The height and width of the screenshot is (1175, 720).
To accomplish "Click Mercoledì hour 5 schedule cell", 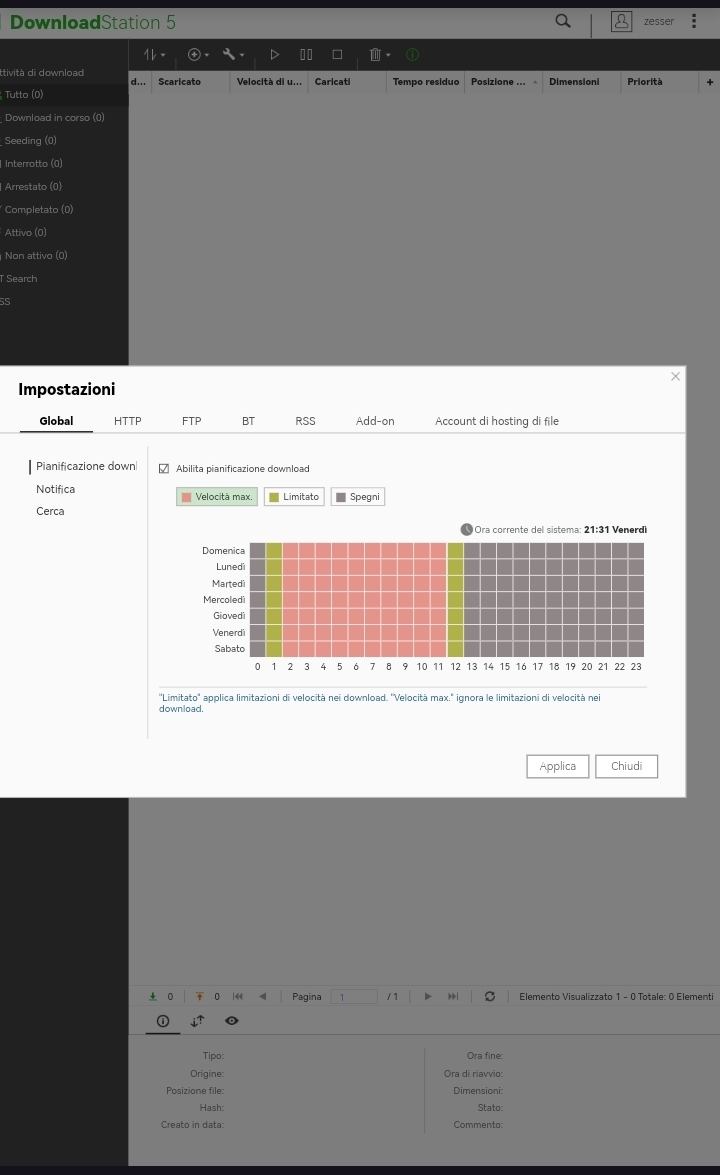I will pos(339,599).
